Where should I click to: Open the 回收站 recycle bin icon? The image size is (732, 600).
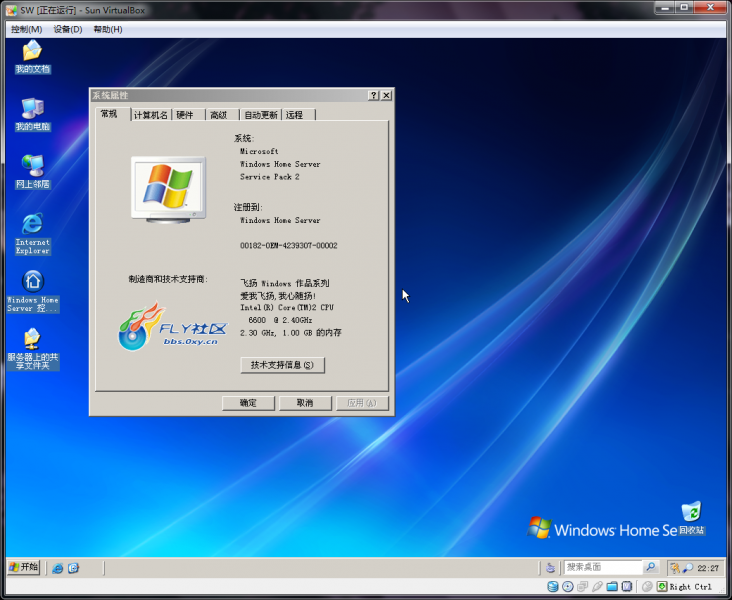691,517
